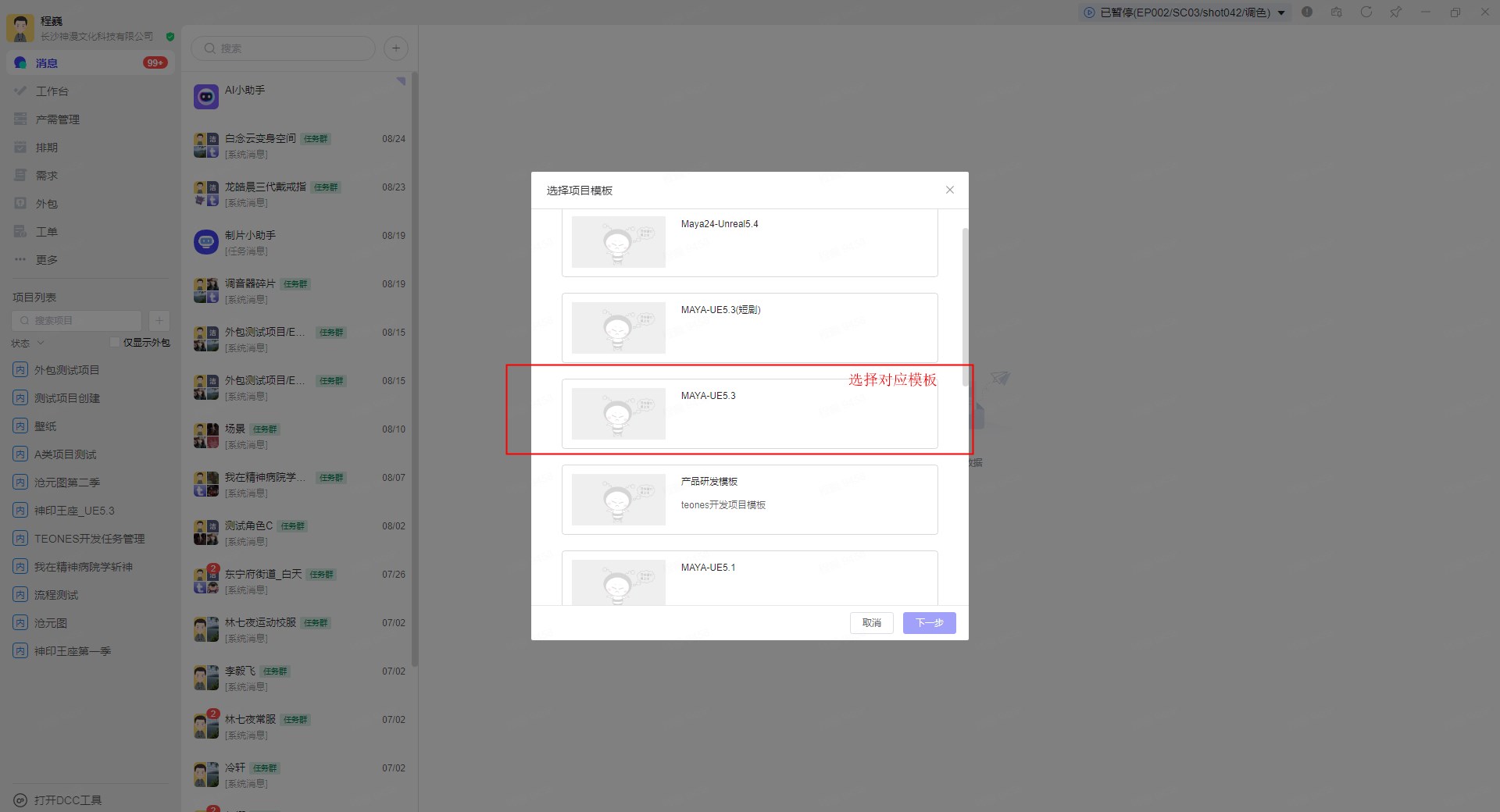This screenshot has height=812, width=1500.
Task: Open the AI小助手 chat avatar
Action: (x=206, y=97)
